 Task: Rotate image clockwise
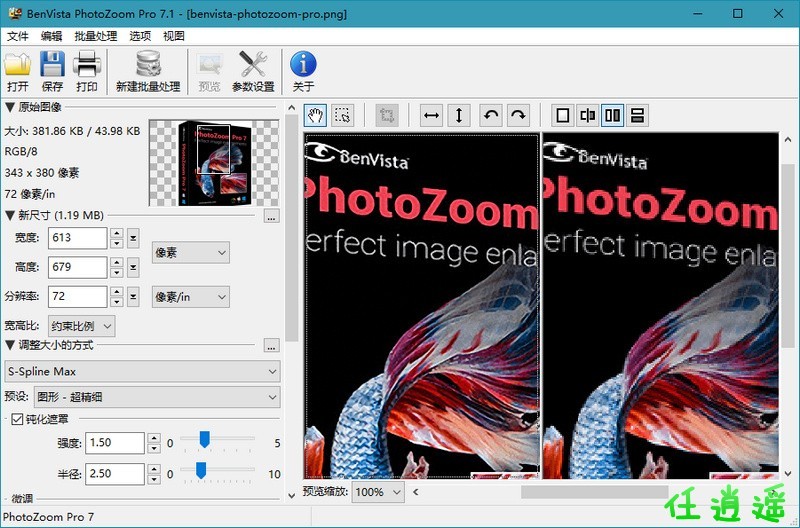(518, 115)
